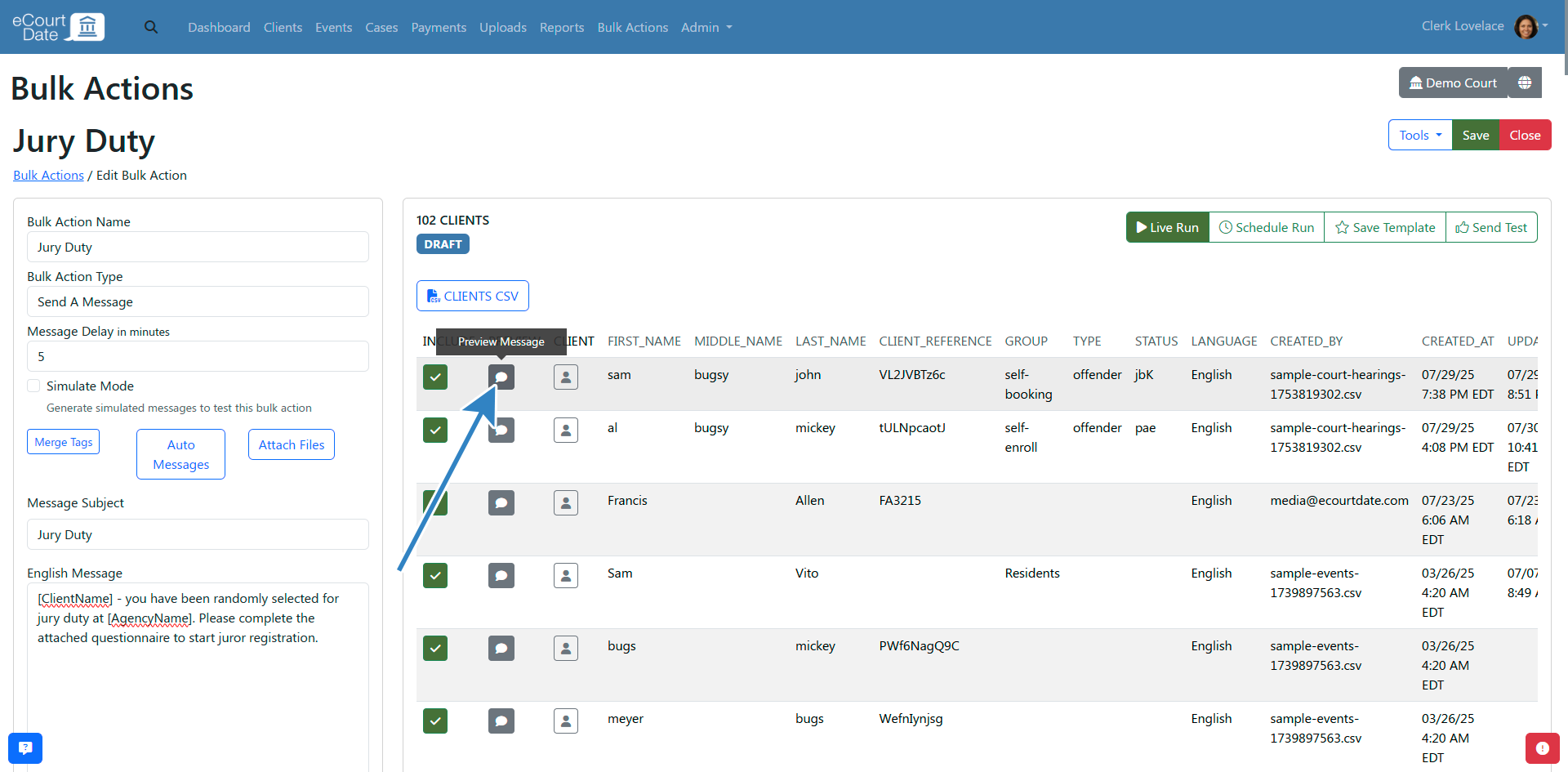1568x772 pixels.
Task: Sort by the LAST_NAME column header
Action: tap(831, 341)
